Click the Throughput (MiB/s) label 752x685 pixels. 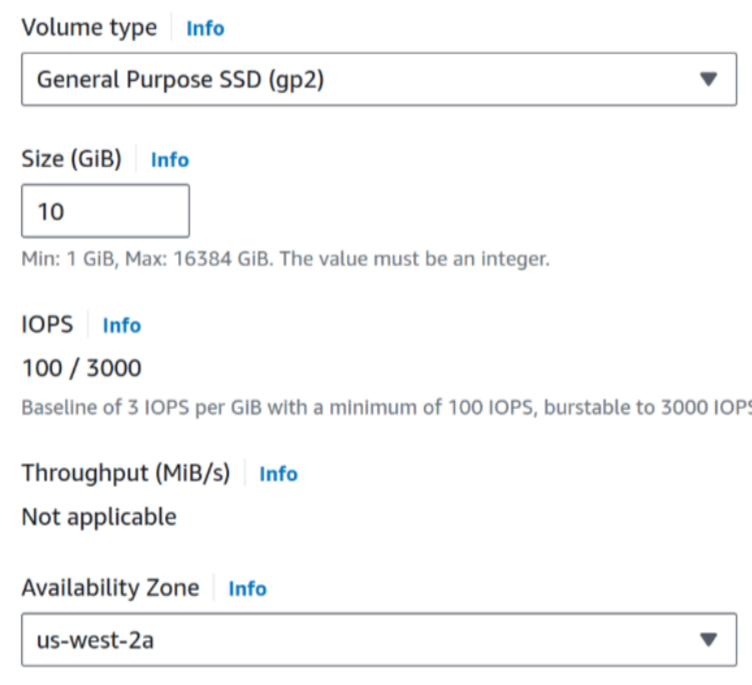[126, 473]
